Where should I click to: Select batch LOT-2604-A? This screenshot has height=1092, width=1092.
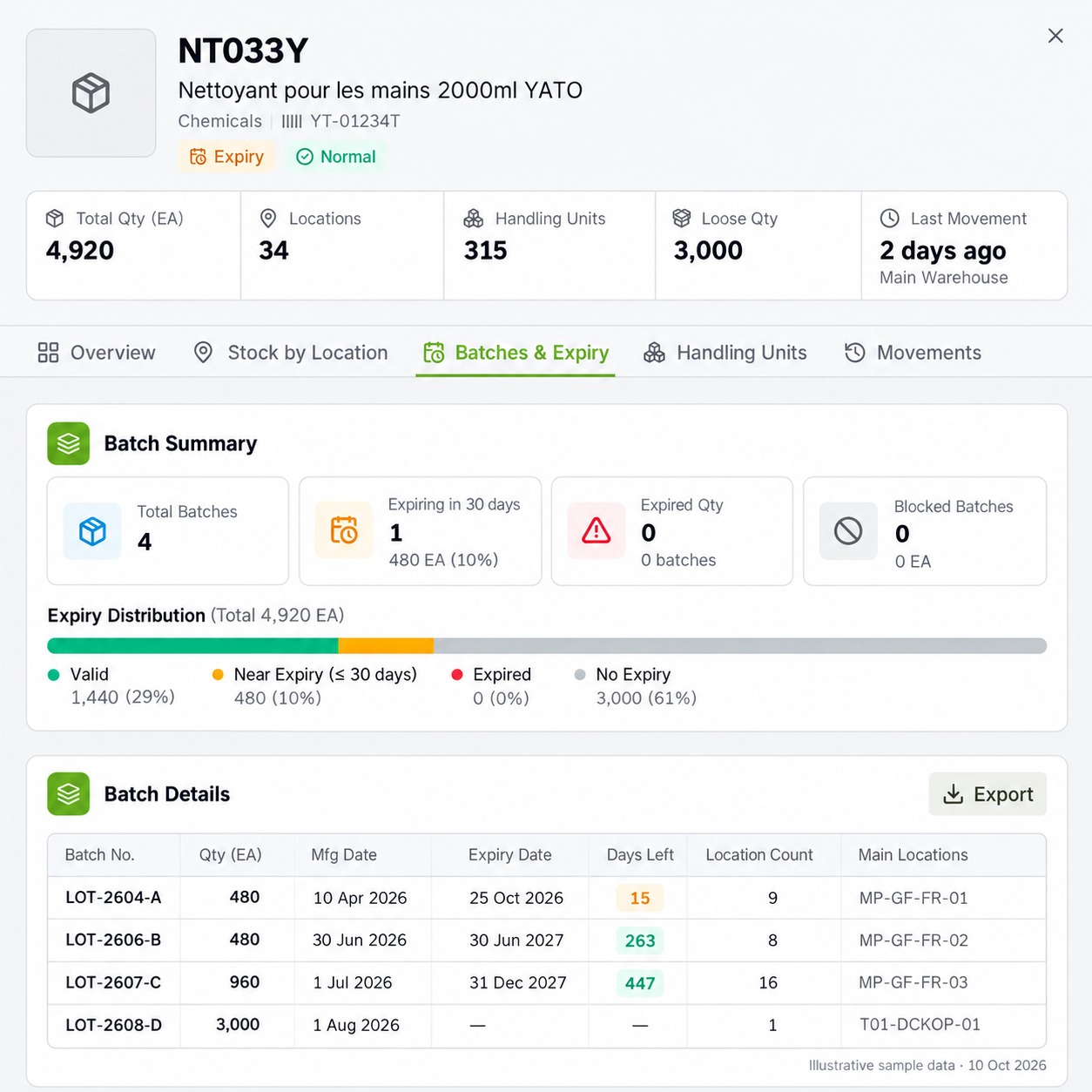(x=547, y=898)
